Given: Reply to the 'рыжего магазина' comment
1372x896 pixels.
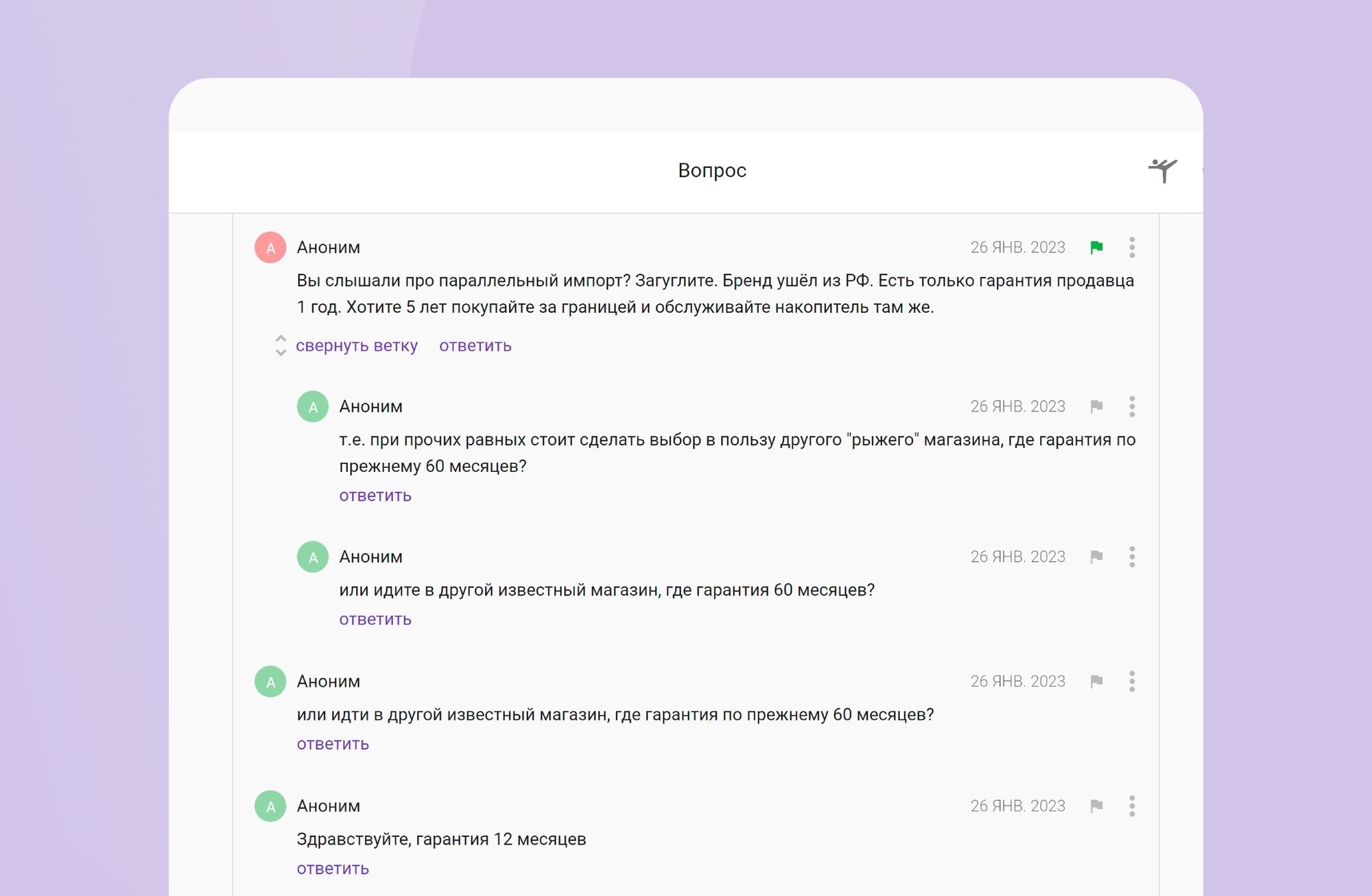Looking at the screenshot, I should 375,496.
